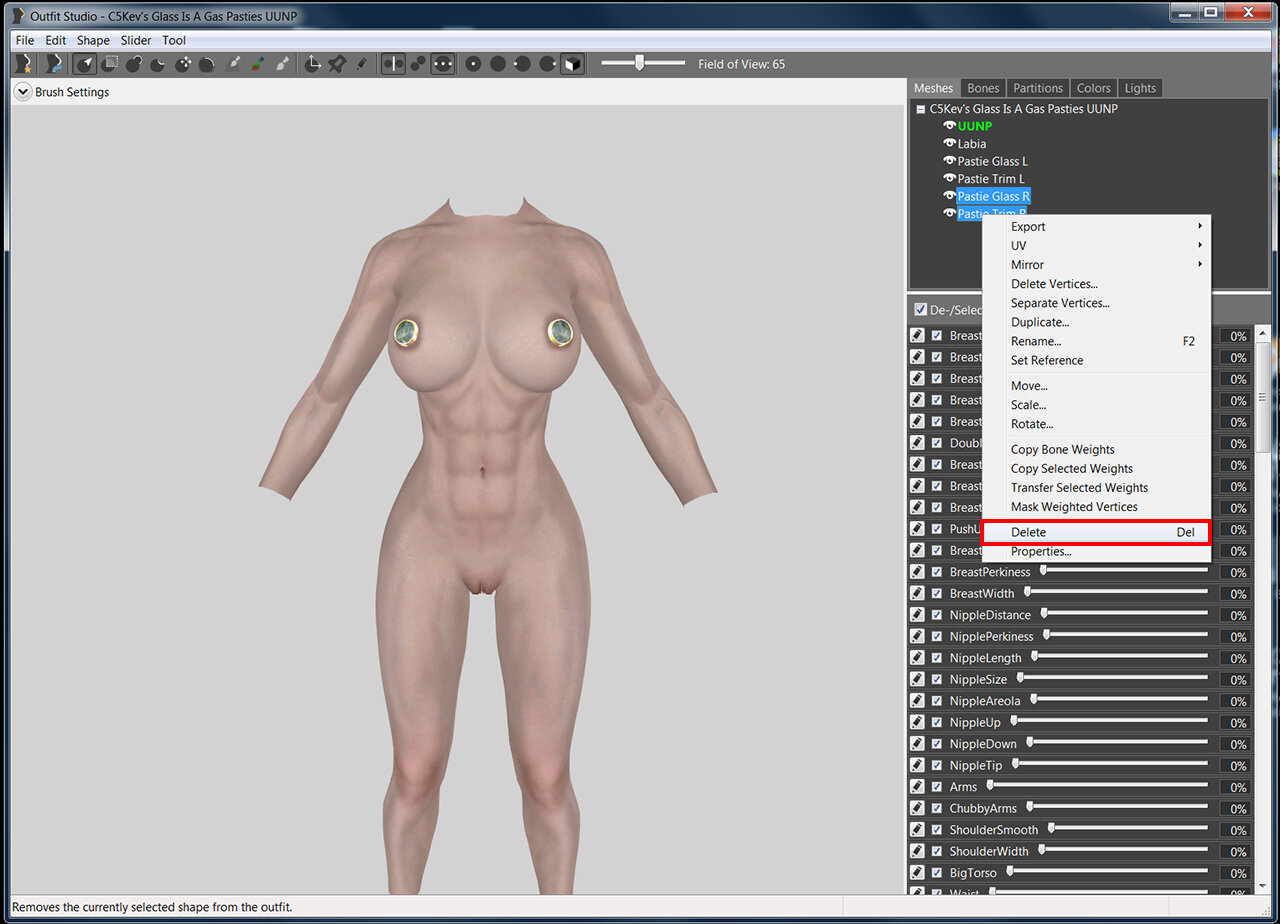Collapse the C5Kev's Glass Pasties tree node
The height and width of the screenshot is (924, 1280).
(x=920, y=109)
